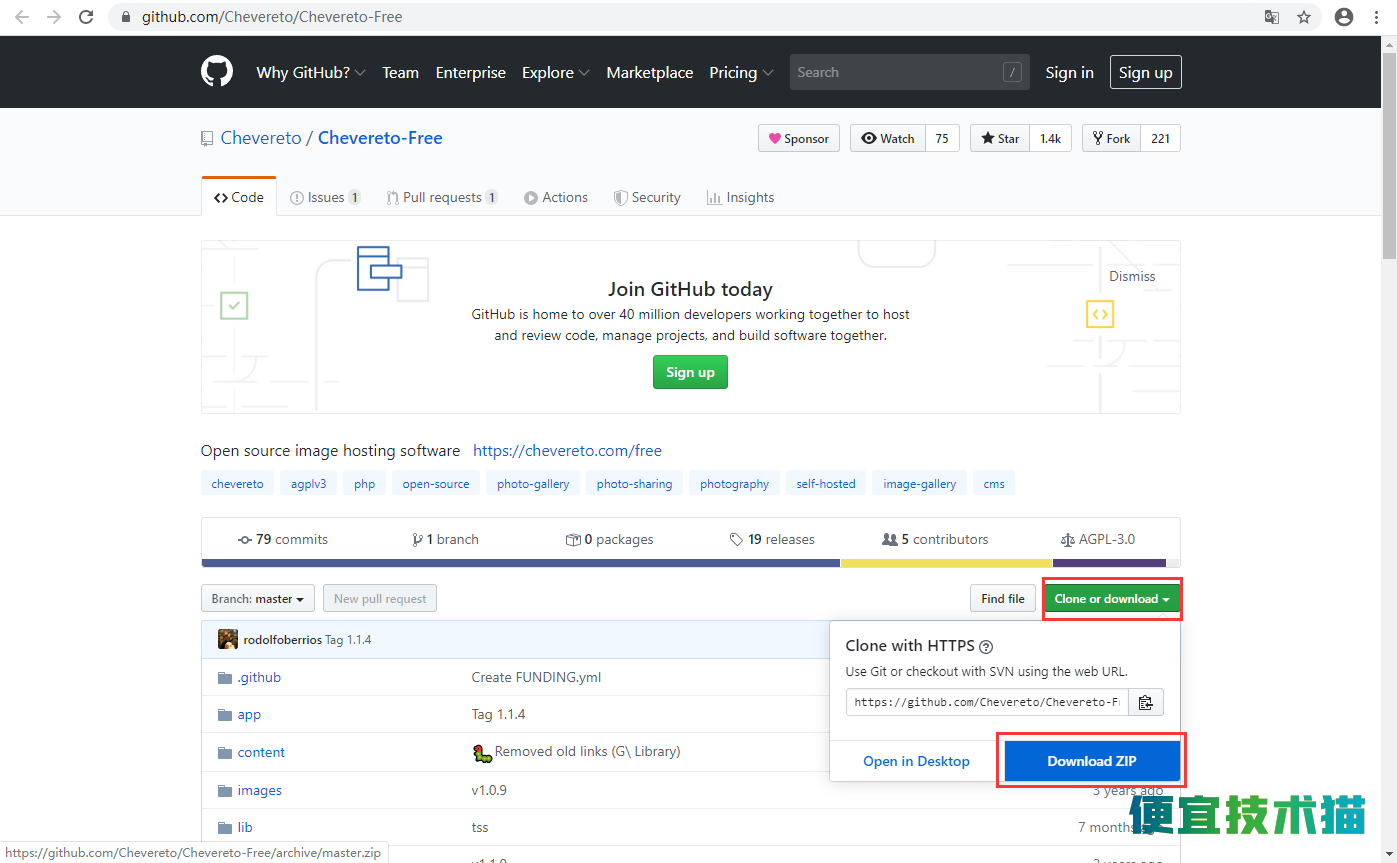View the 79 commits
This screenshot has width=1397, height=863.
pos(283,539)
